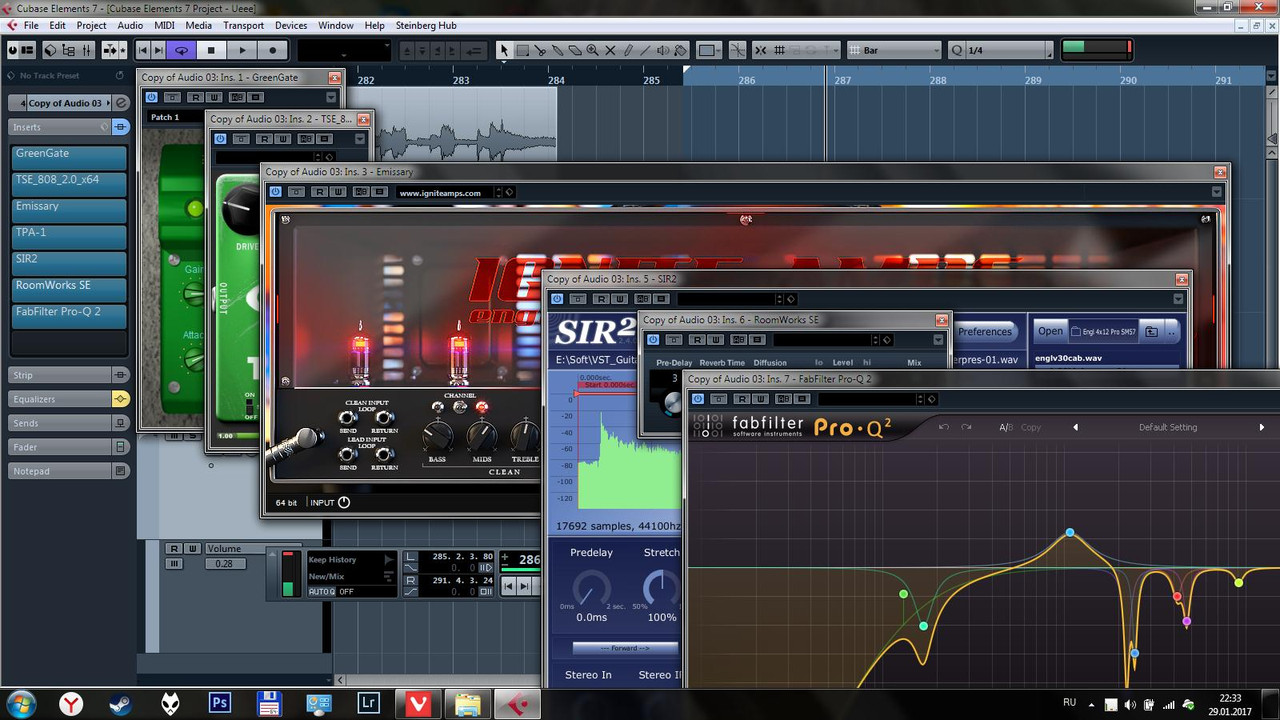Click Preferences button in SIR2
The height and width of the screenshot is (720, 1280).
click(985, 332)
